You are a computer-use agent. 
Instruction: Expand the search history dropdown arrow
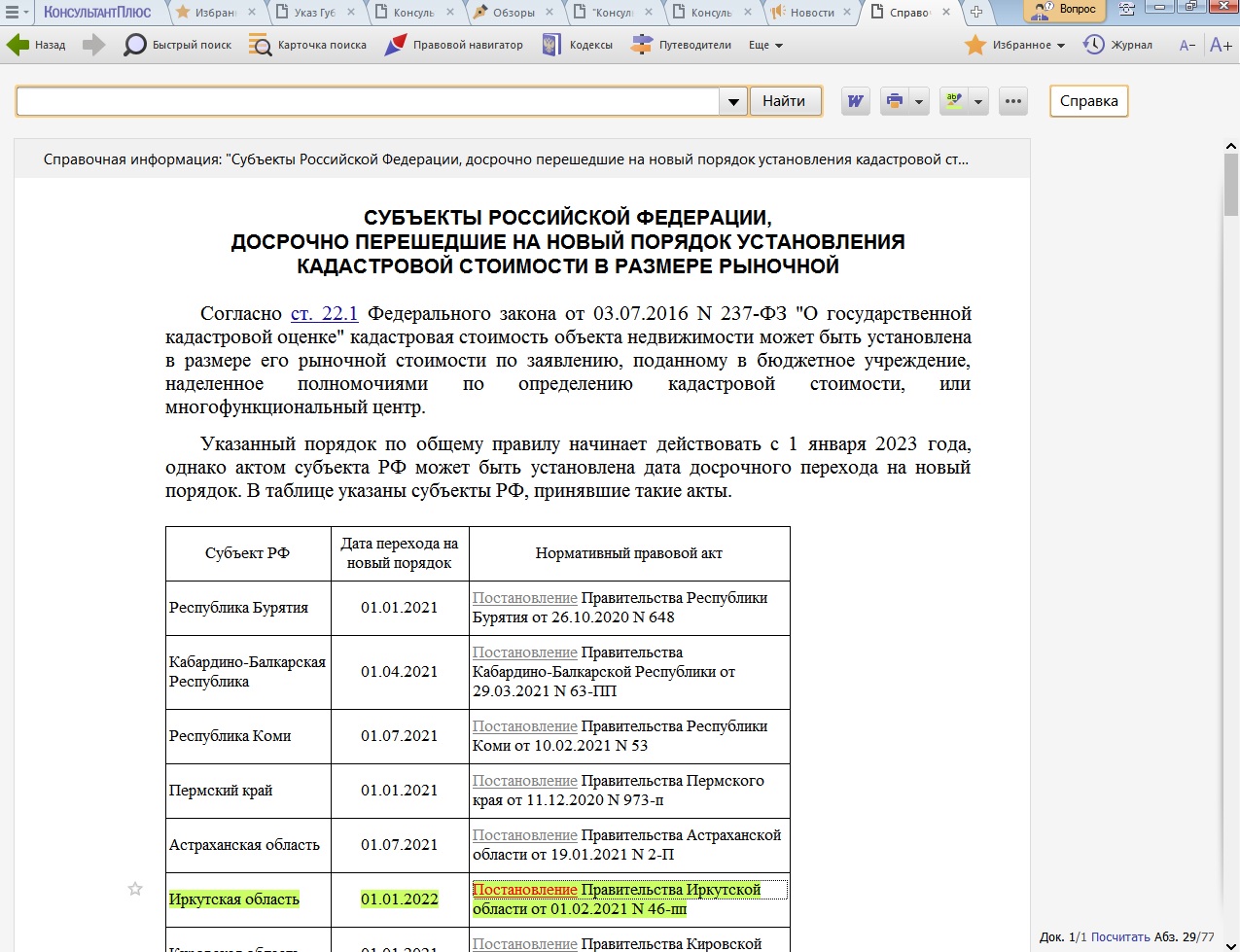pyautogui.click(x=733, y=101)
